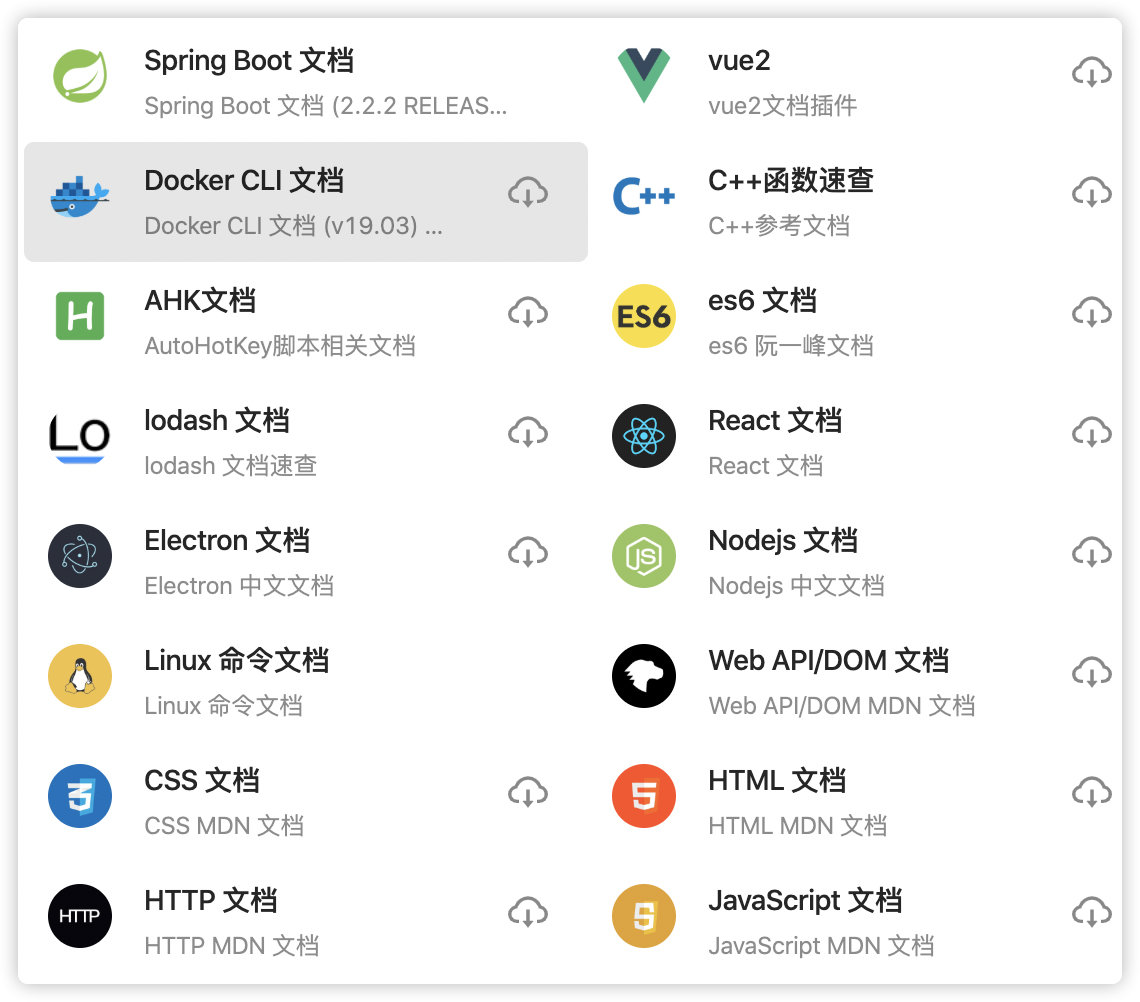
Task: Click description 'CSS MDN 文档'
Action: click(224, 825)
